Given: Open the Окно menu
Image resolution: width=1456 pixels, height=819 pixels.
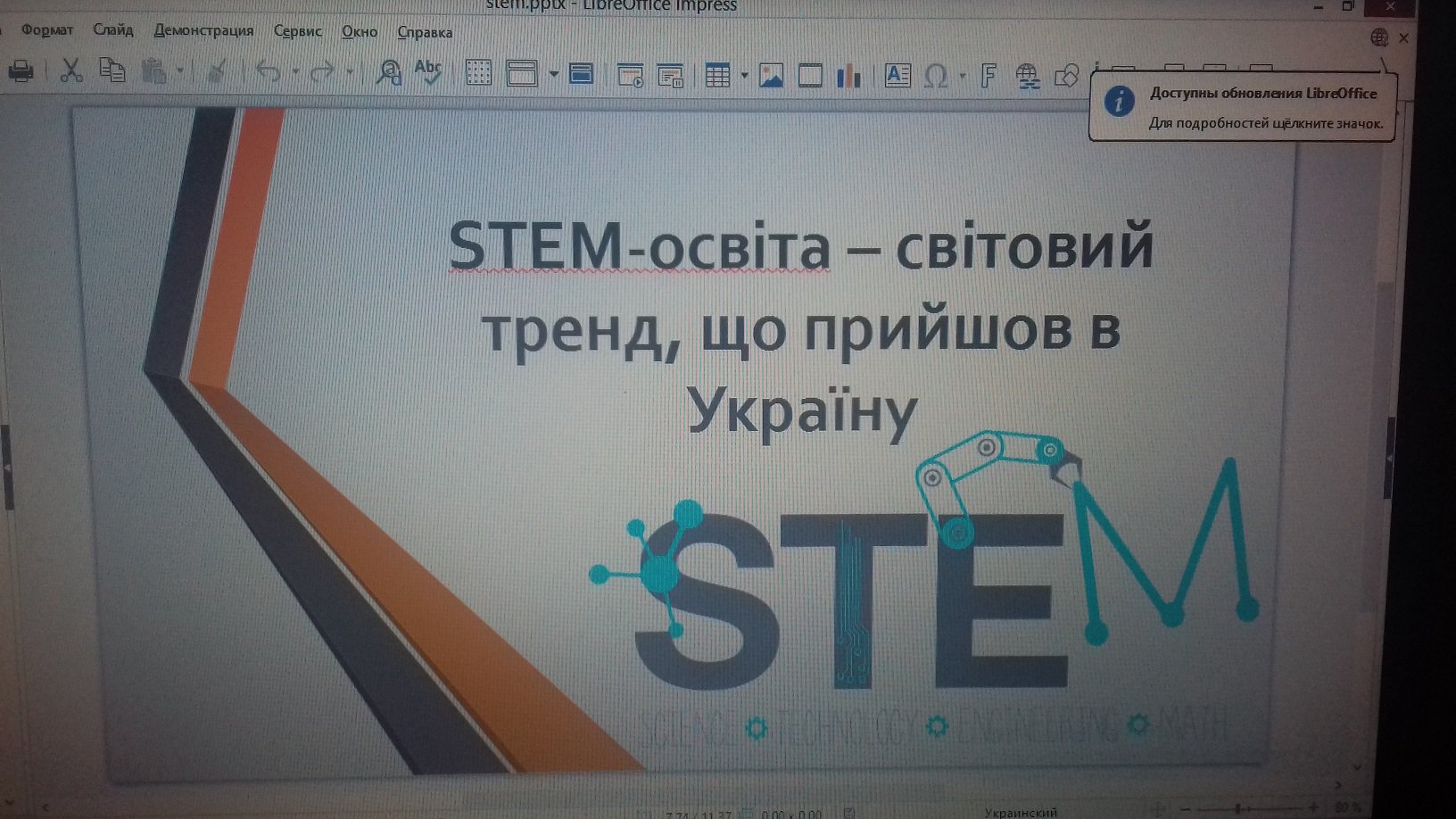Looking at the screenshot, I should (360, 32).
